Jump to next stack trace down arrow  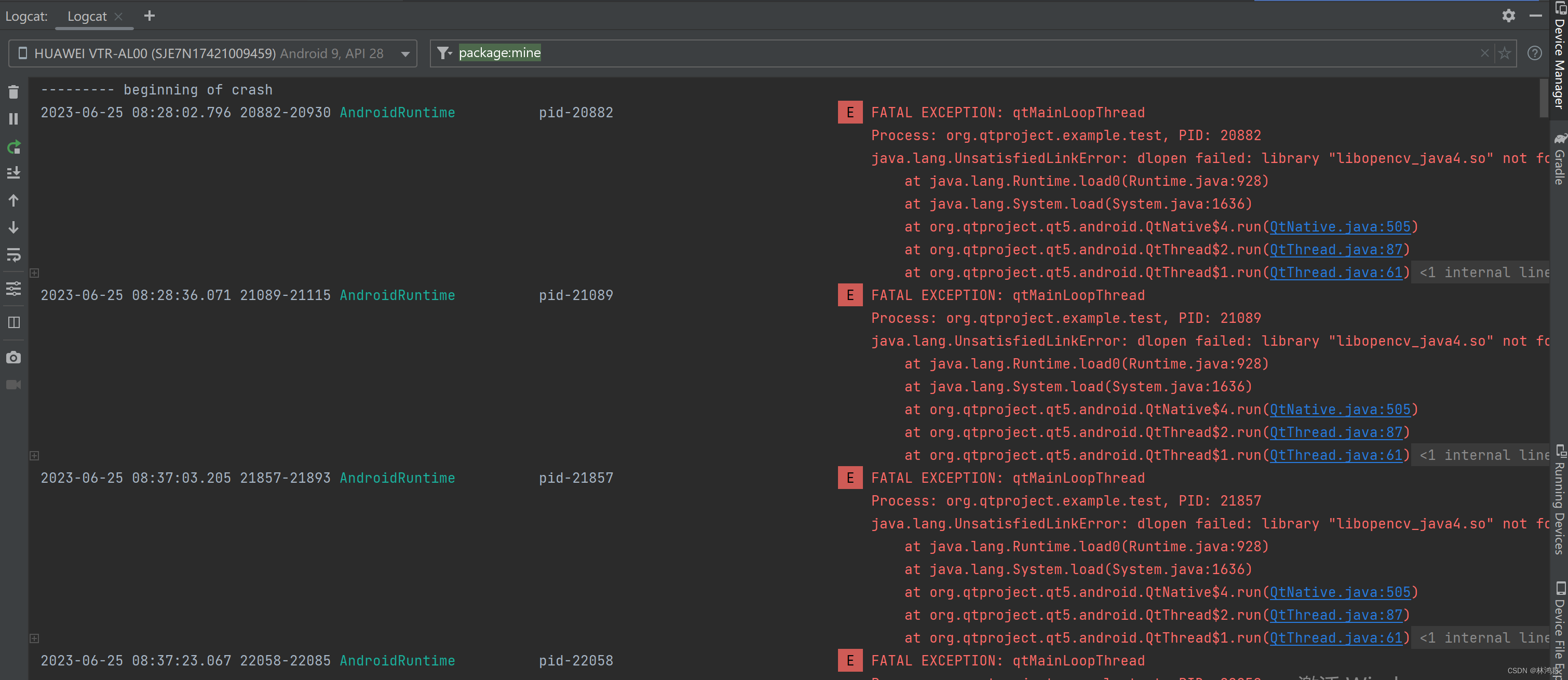(x=13, y=227)
